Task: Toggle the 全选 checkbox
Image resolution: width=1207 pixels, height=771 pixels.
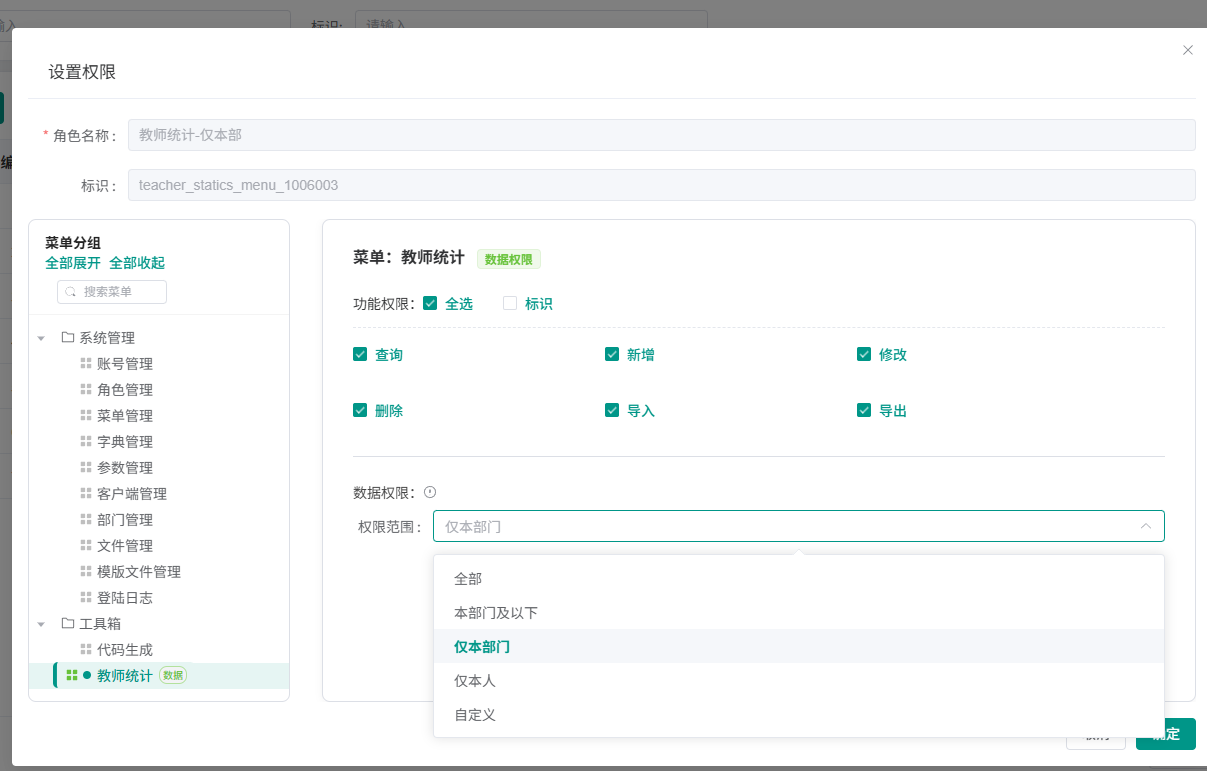Action: pos(430,303)
